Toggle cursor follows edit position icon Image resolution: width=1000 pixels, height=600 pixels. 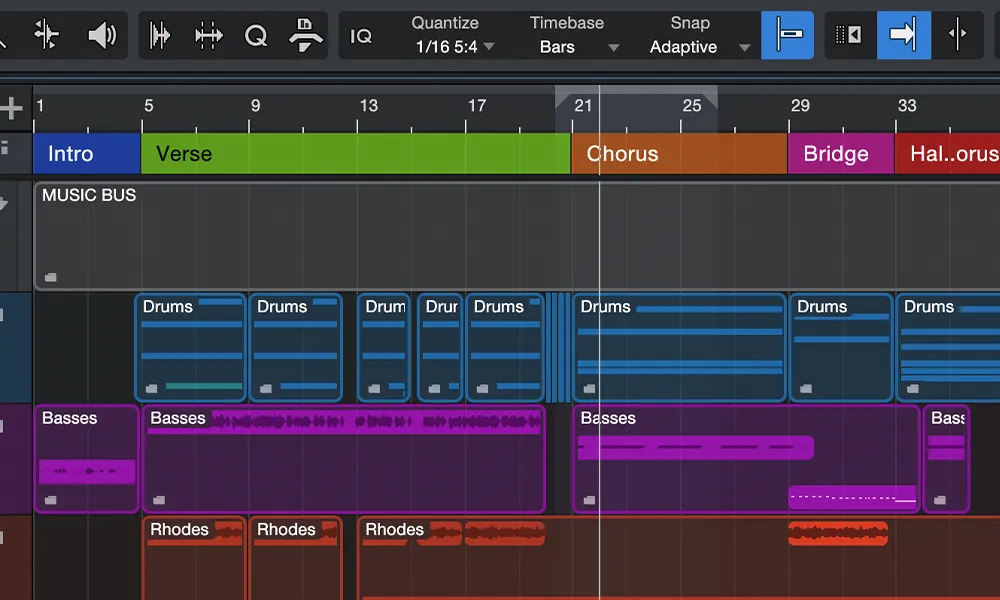coord(957,35)
